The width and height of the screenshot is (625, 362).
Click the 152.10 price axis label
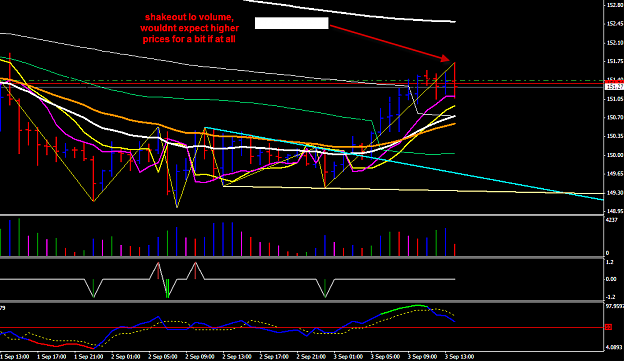coord(615,43)
